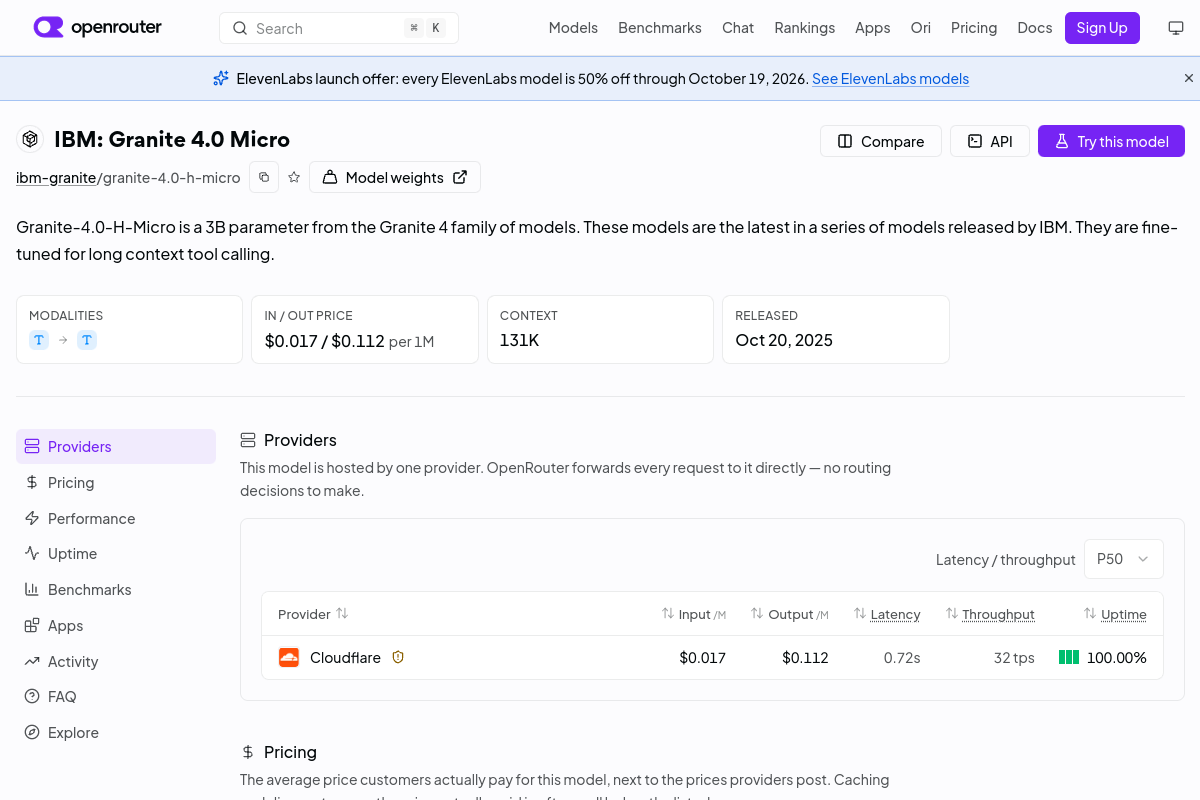Image resolution: width=1200 pixels, height=800 pixels.
Task: Click Try this model
Action: (1111, 141)
